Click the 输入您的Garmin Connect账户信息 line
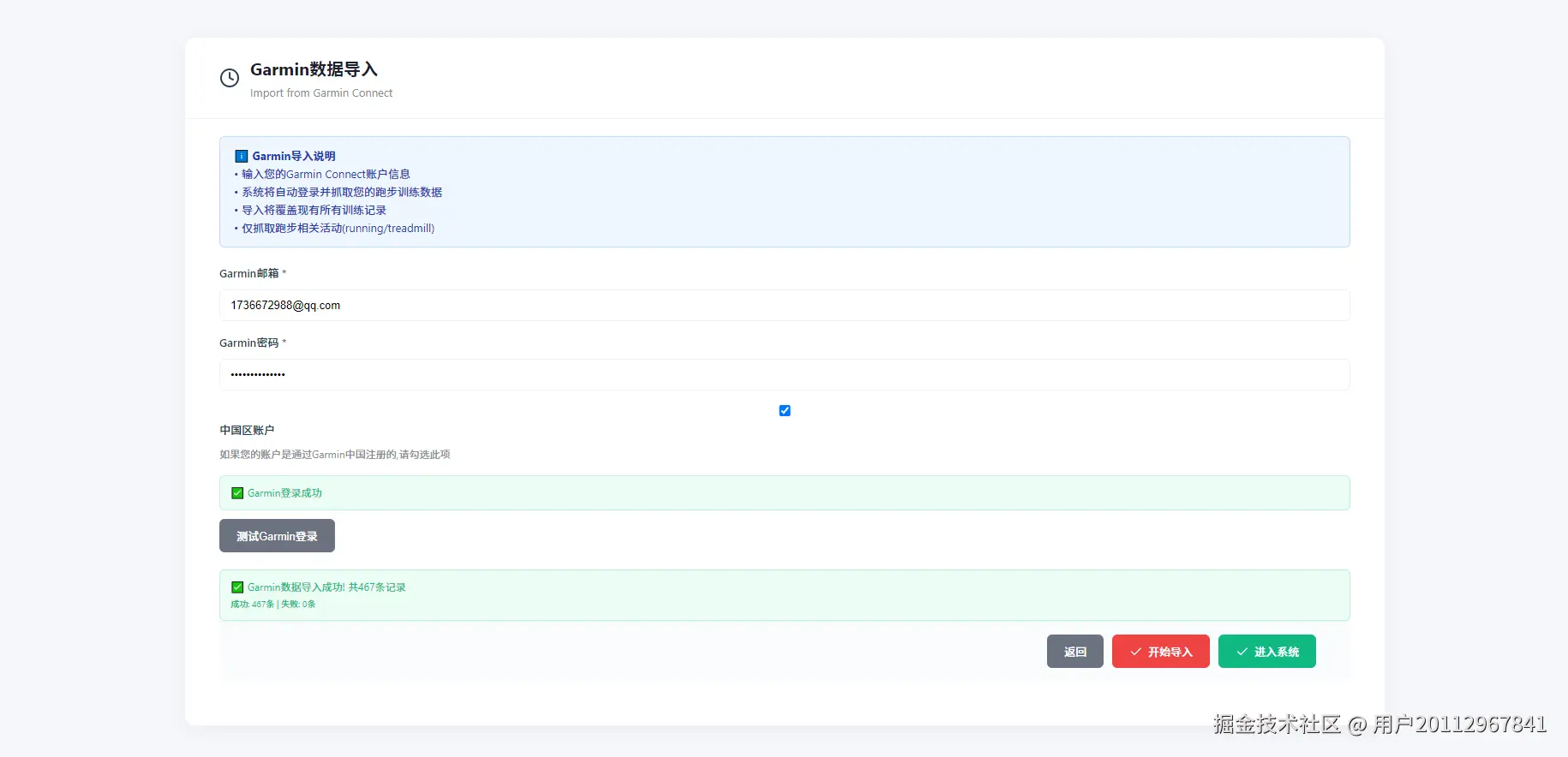This screenshot has width=1568, height=757. click(326, 175)
